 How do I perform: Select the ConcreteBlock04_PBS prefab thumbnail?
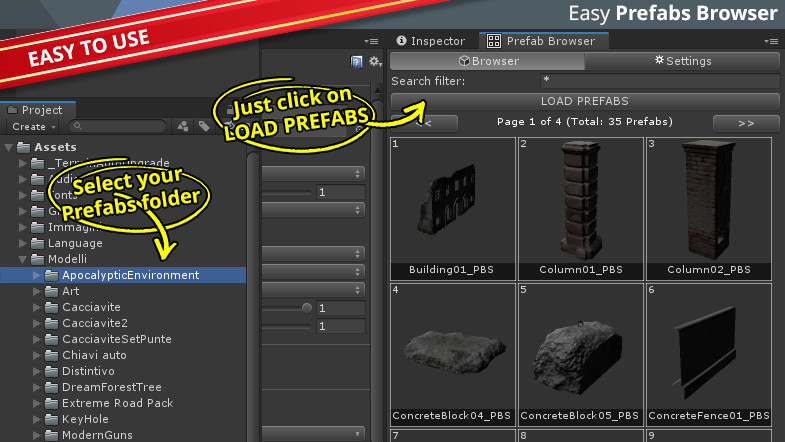click(x=453, y=354)
